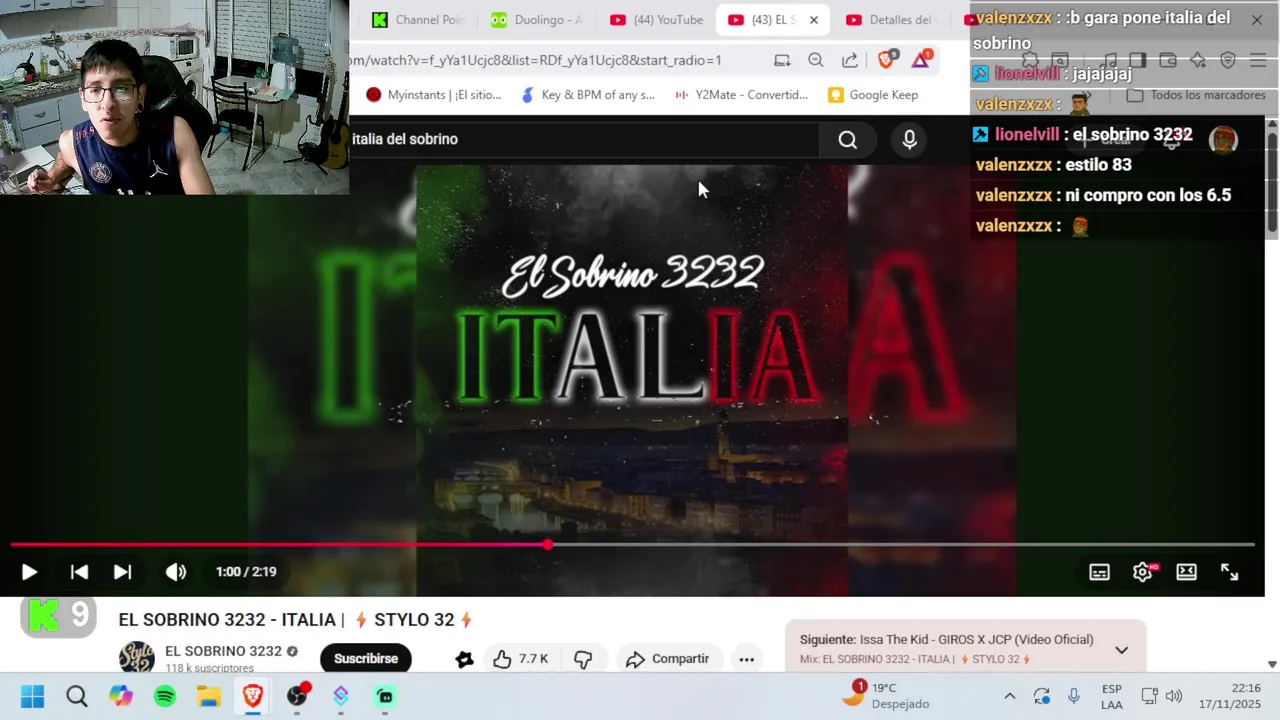Open Spotify from the taskbar
This screenshot has height=720, width=1280.
coord(165,696)
